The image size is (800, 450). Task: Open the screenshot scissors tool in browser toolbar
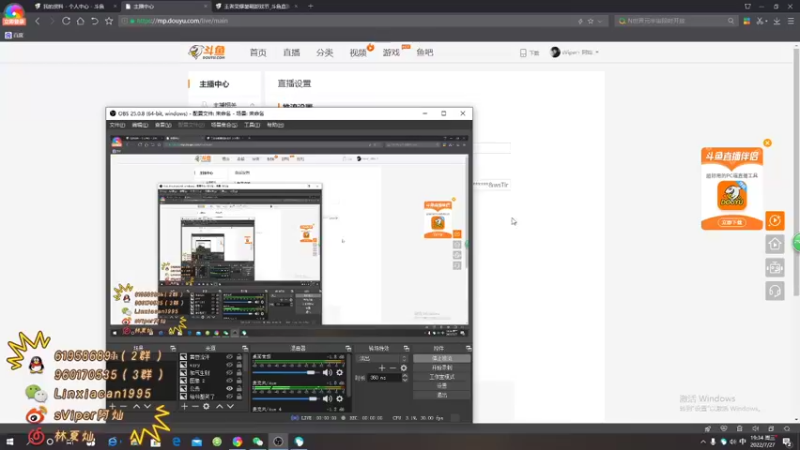point(760,21)
